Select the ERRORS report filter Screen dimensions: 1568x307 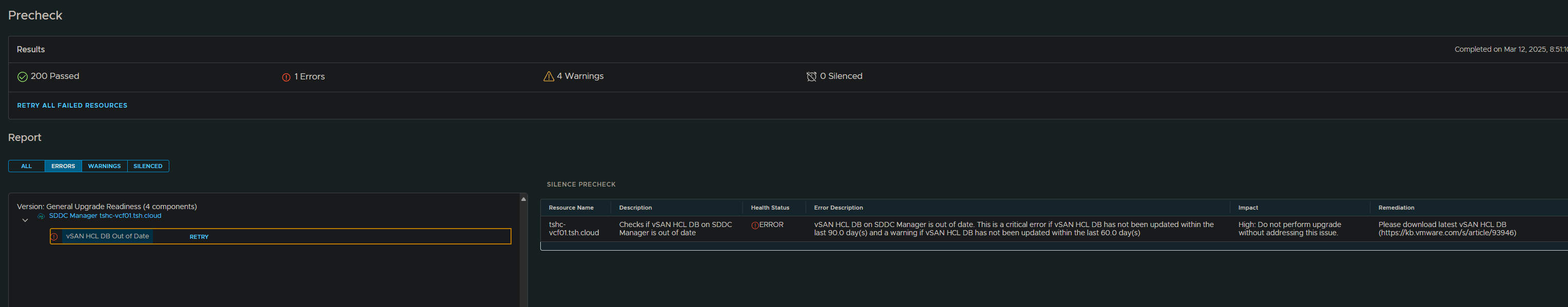[63, 166]
